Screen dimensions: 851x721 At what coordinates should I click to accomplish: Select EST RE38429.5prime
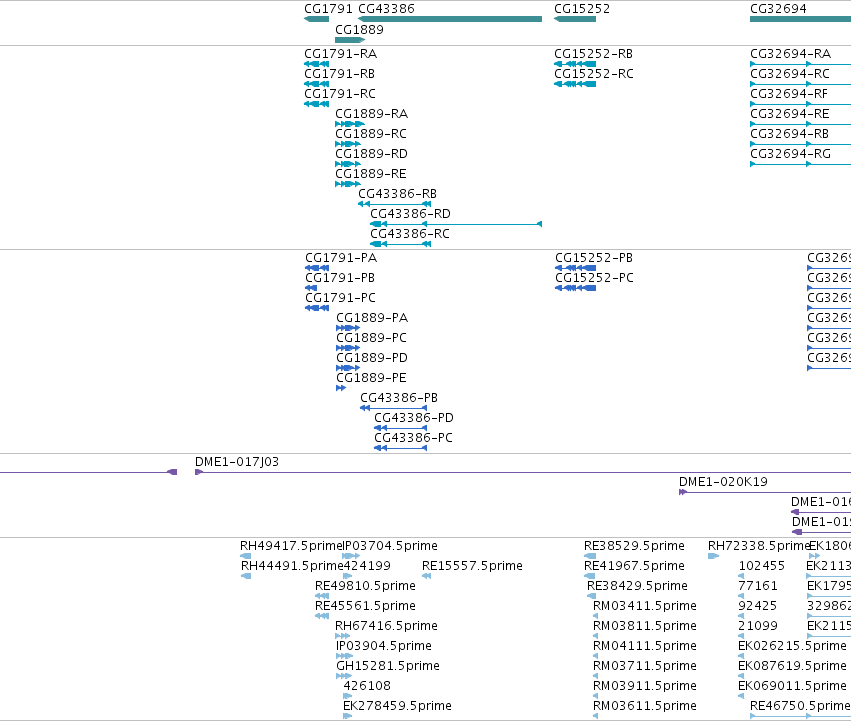pyautogui.click(x=637, y=586)
